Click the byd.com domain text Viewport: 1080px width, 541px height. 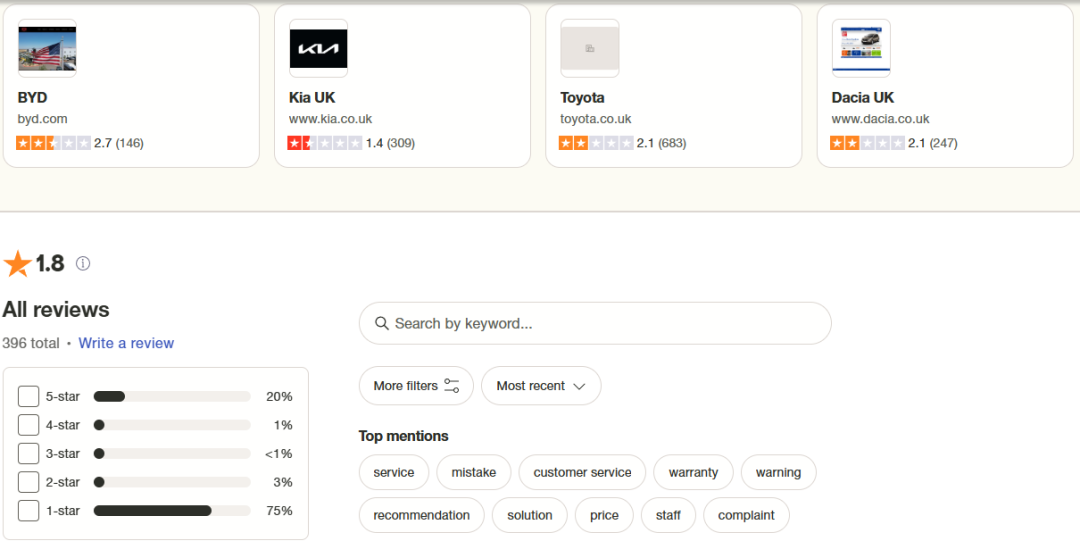click(43, 119)
